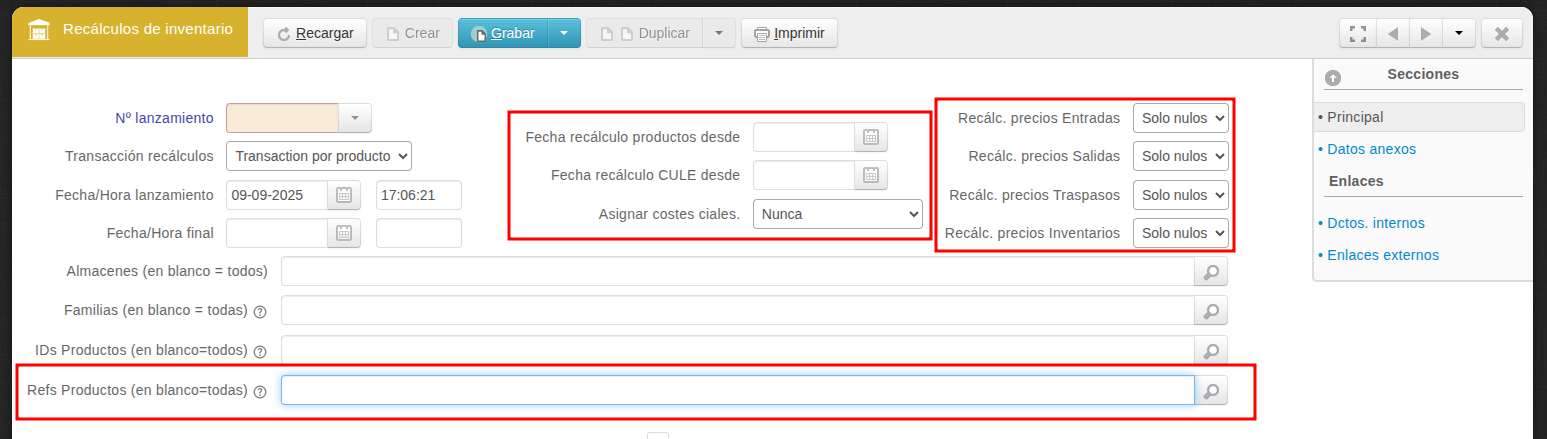Open calendar for Fecha recálculo CULE desde

870,175
